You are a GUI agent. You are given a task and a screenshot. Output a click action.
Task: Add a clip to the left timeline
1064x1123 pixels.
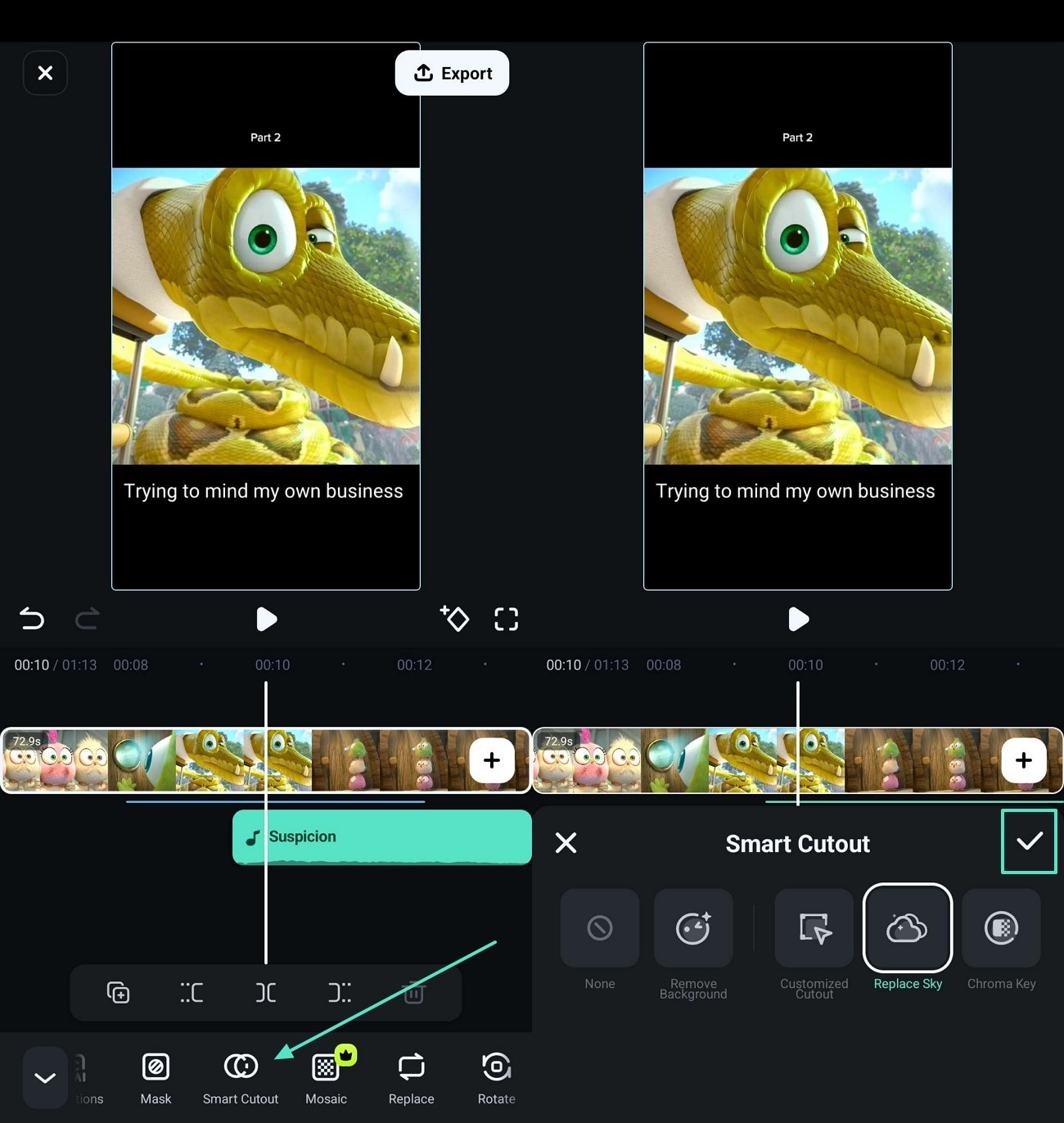[x=492, y=760]
